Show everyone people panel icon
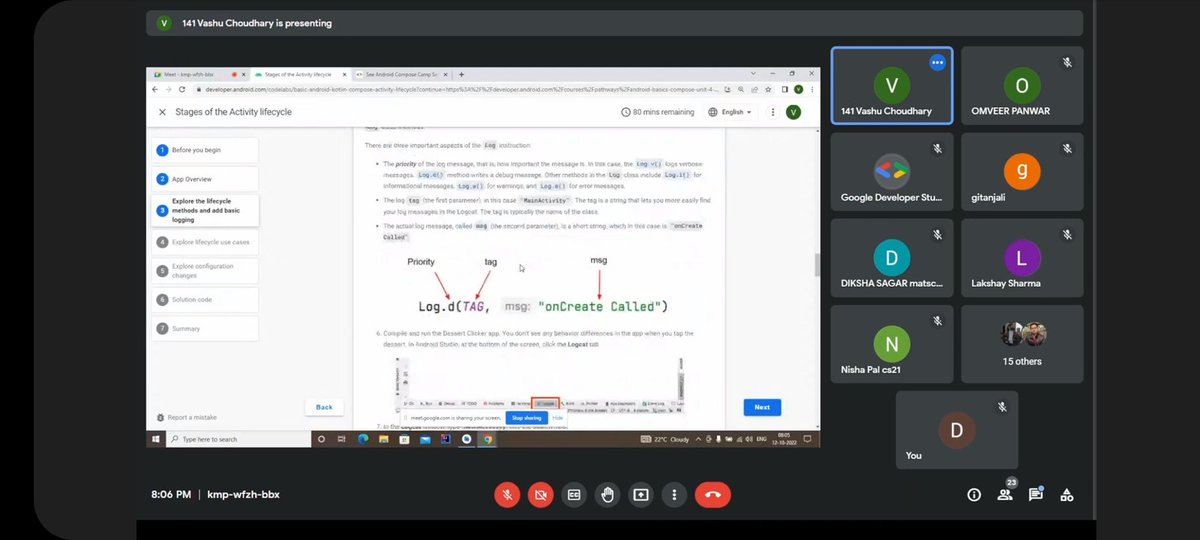Viewport: 1200px width, 540px height. (1005, 493)
